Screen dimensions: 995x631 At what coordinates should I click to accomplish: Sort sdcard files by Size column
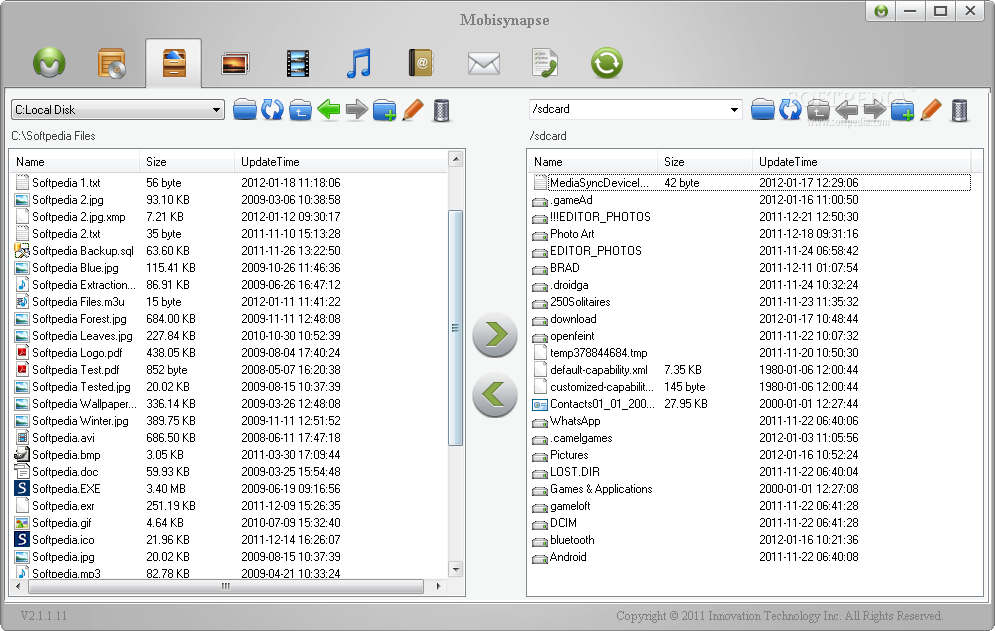(705, 162)
